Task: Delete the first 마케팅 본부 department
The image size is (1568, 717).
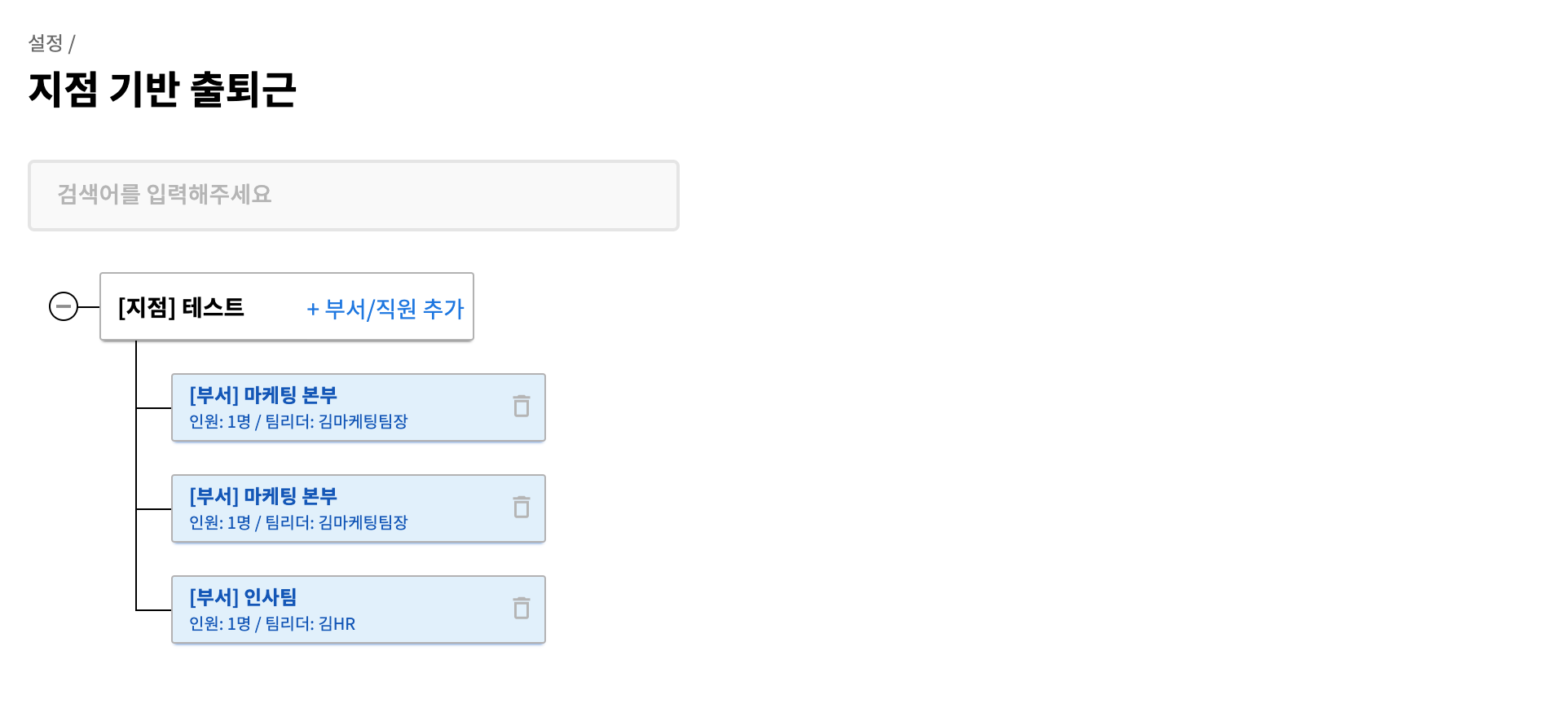Action: tap(522, 406)
